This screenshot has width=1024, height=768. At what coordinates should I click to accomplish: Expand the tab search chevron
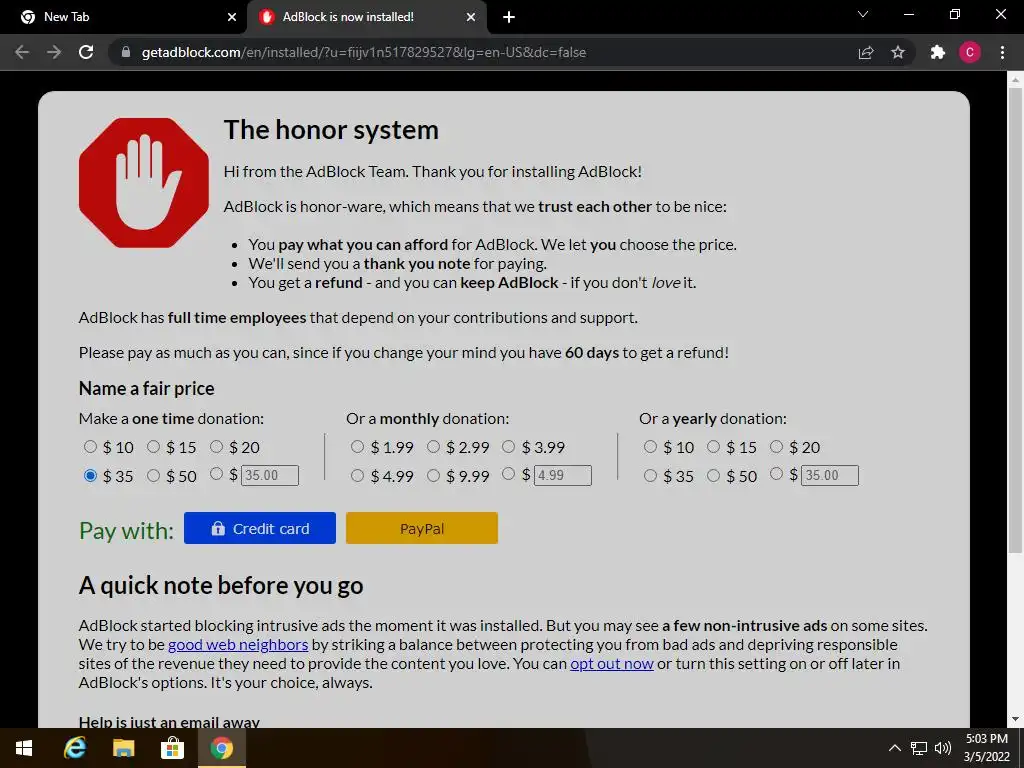863,14
